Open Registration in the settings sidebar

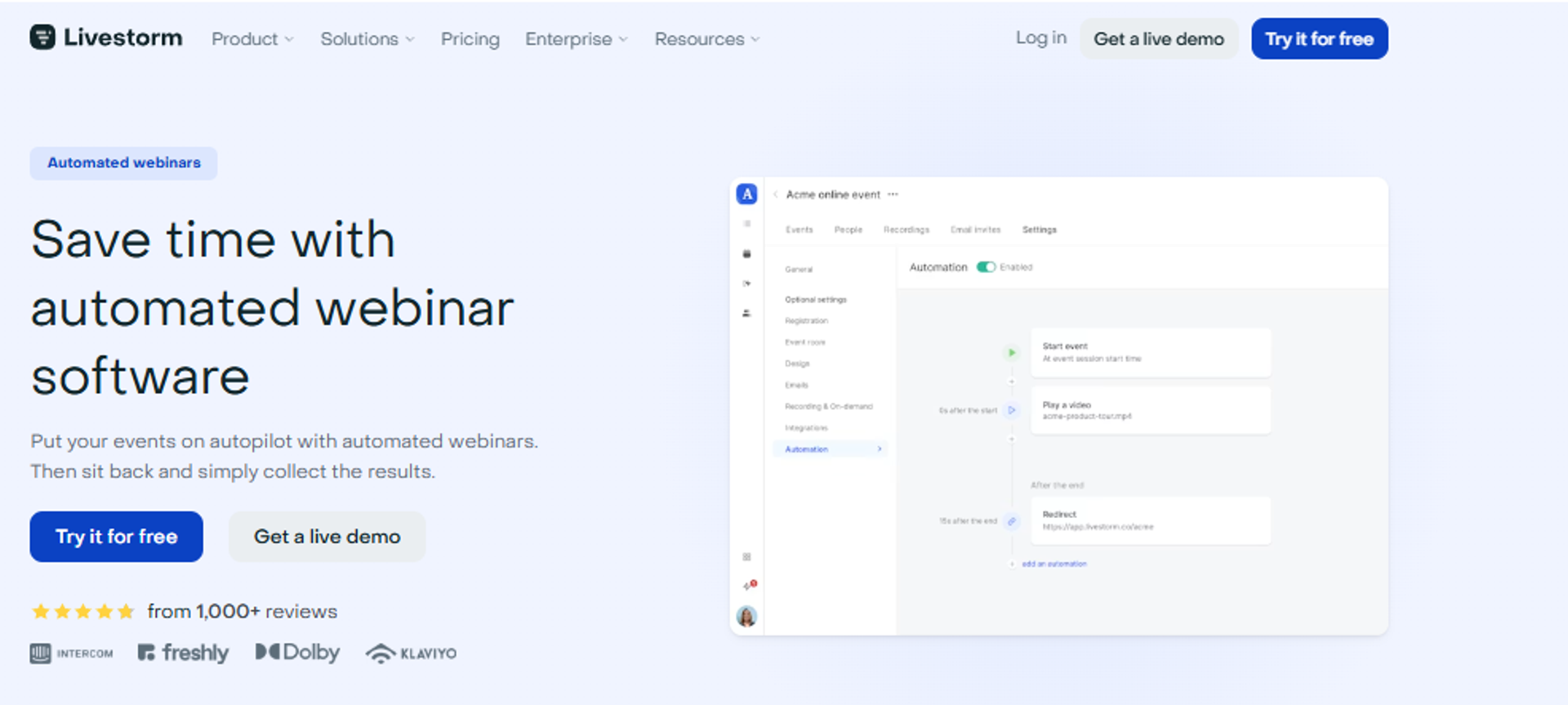click(807, 321)
